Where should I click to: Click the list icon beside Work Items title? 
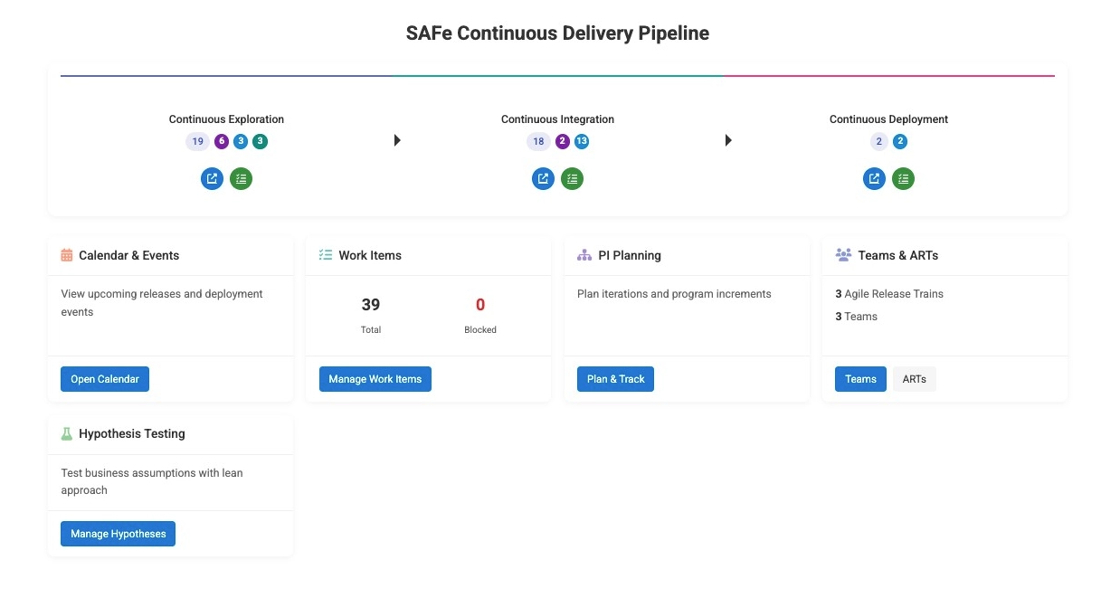tap(325, 255)
